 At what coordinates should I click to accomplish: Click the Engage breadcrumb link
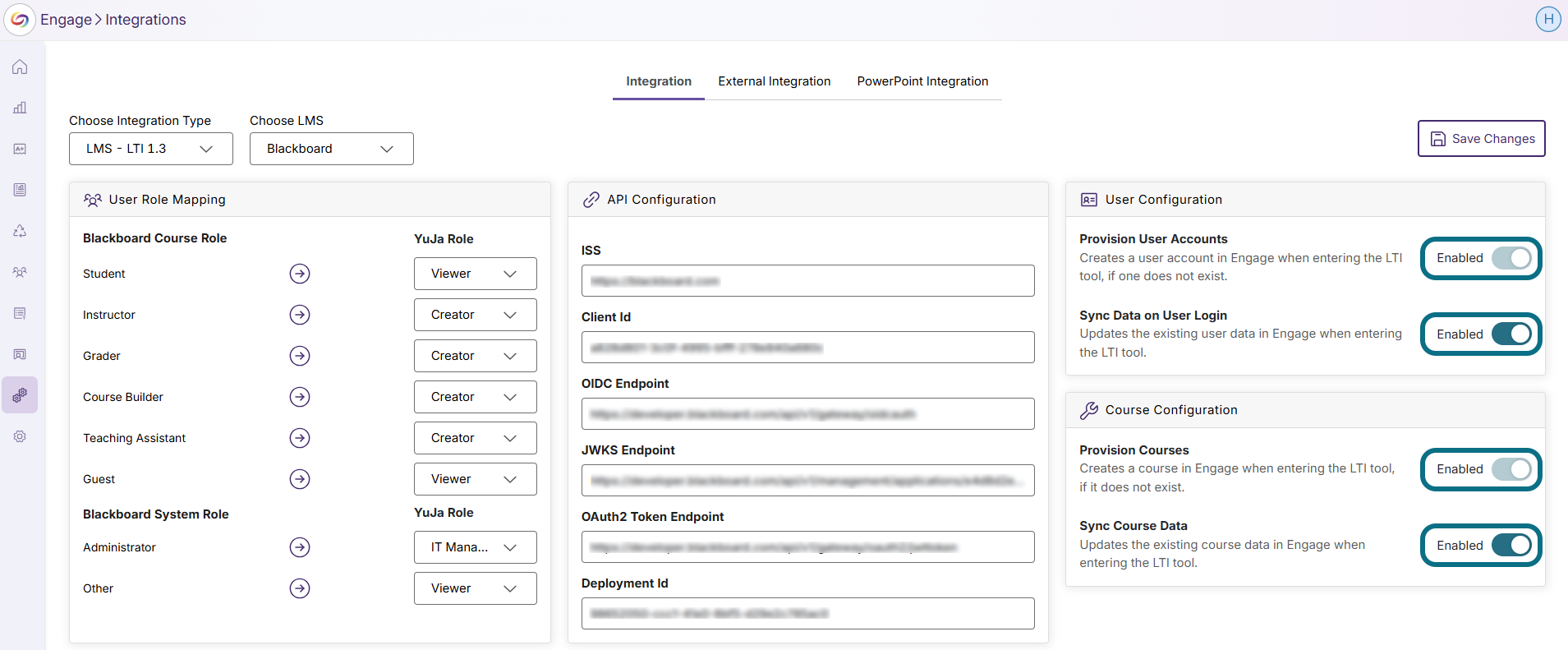point(67,20)
